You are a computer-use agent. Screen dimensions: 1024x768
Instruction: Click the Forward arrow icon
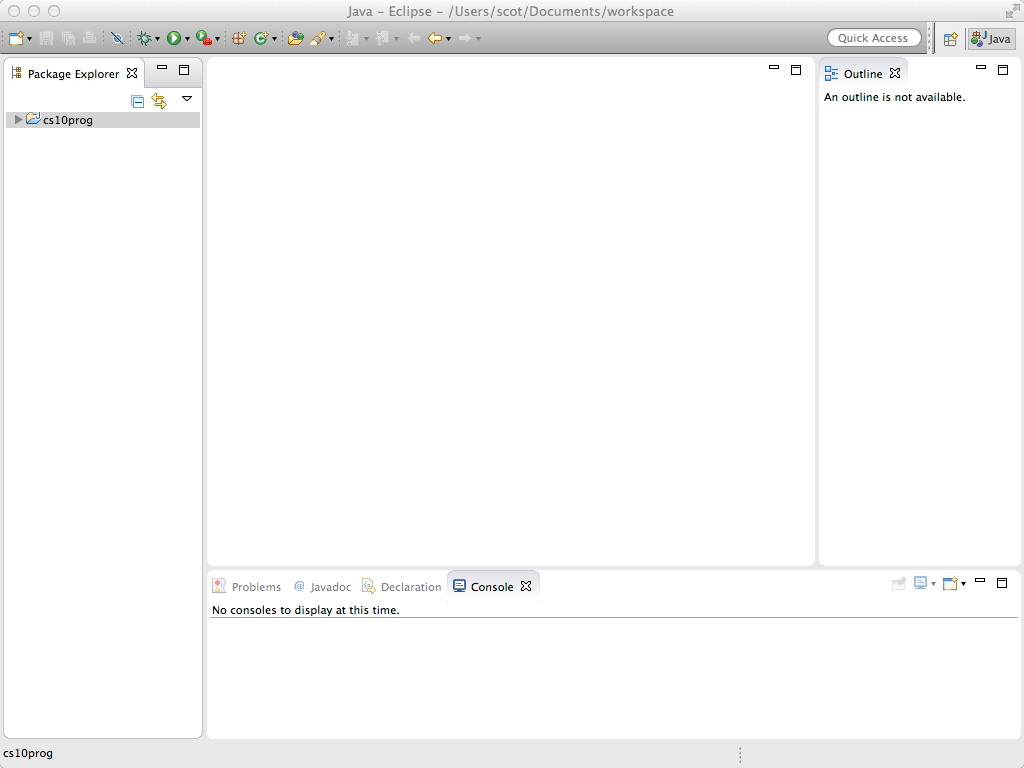pos(465,39)
